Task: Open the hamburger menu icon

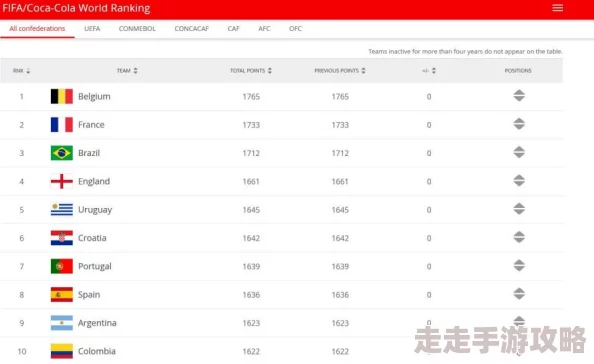Action: coord(557,8)
